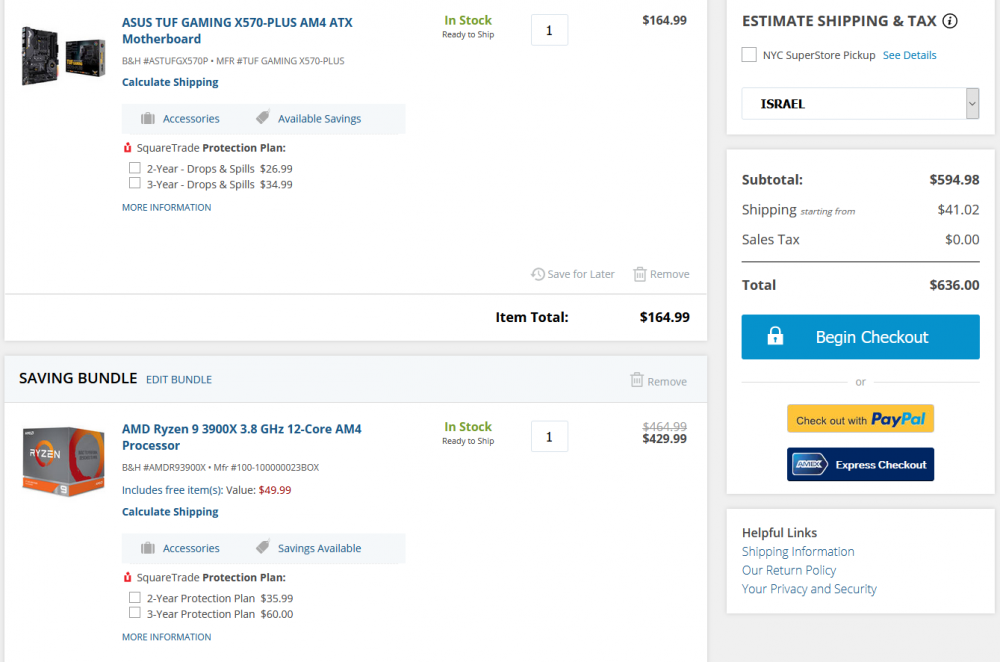Open Our Return Policy link
The height and width of the screenshot is (662, 1000).
[x=789, y=570]
